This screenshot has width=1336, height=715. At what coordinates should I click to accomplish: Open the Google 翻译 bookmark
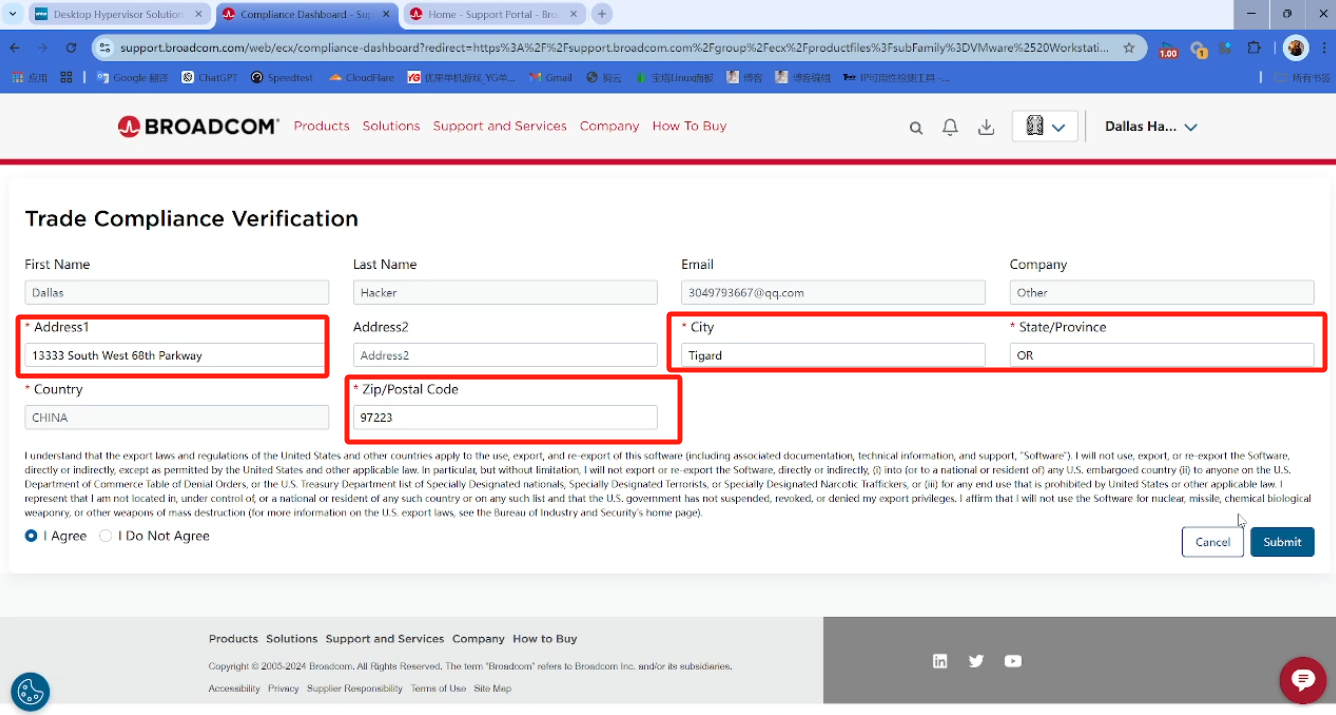(133, 77)
